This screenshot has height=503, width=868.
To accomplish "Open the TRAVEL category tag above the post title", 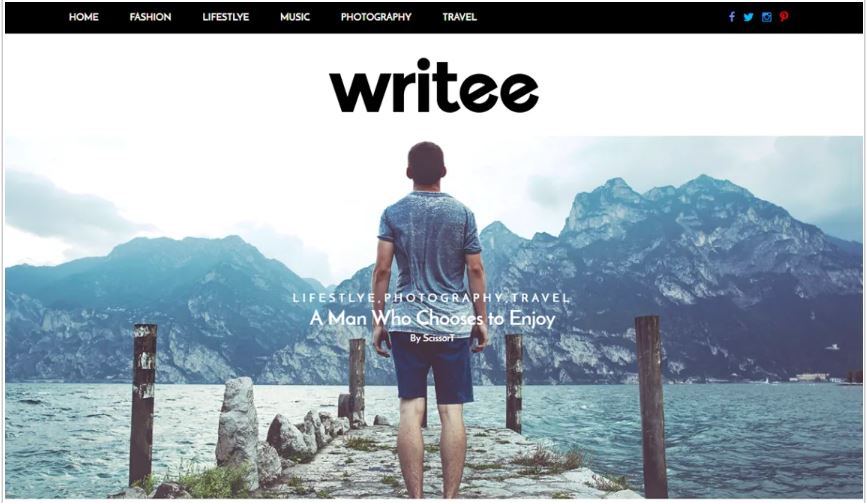I will 540,298.
